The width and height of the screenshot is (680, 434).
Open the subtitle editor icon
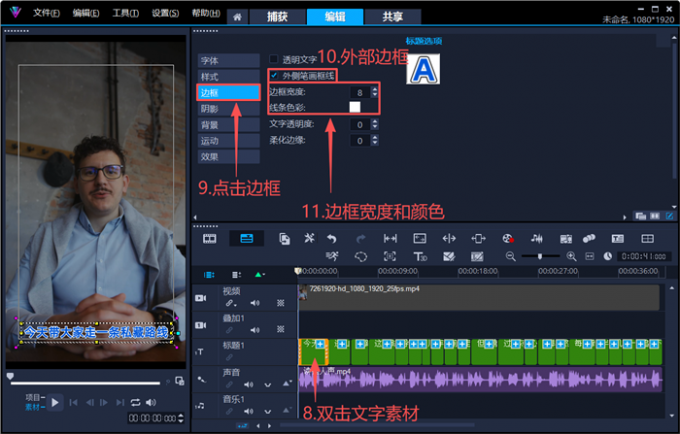618,238
